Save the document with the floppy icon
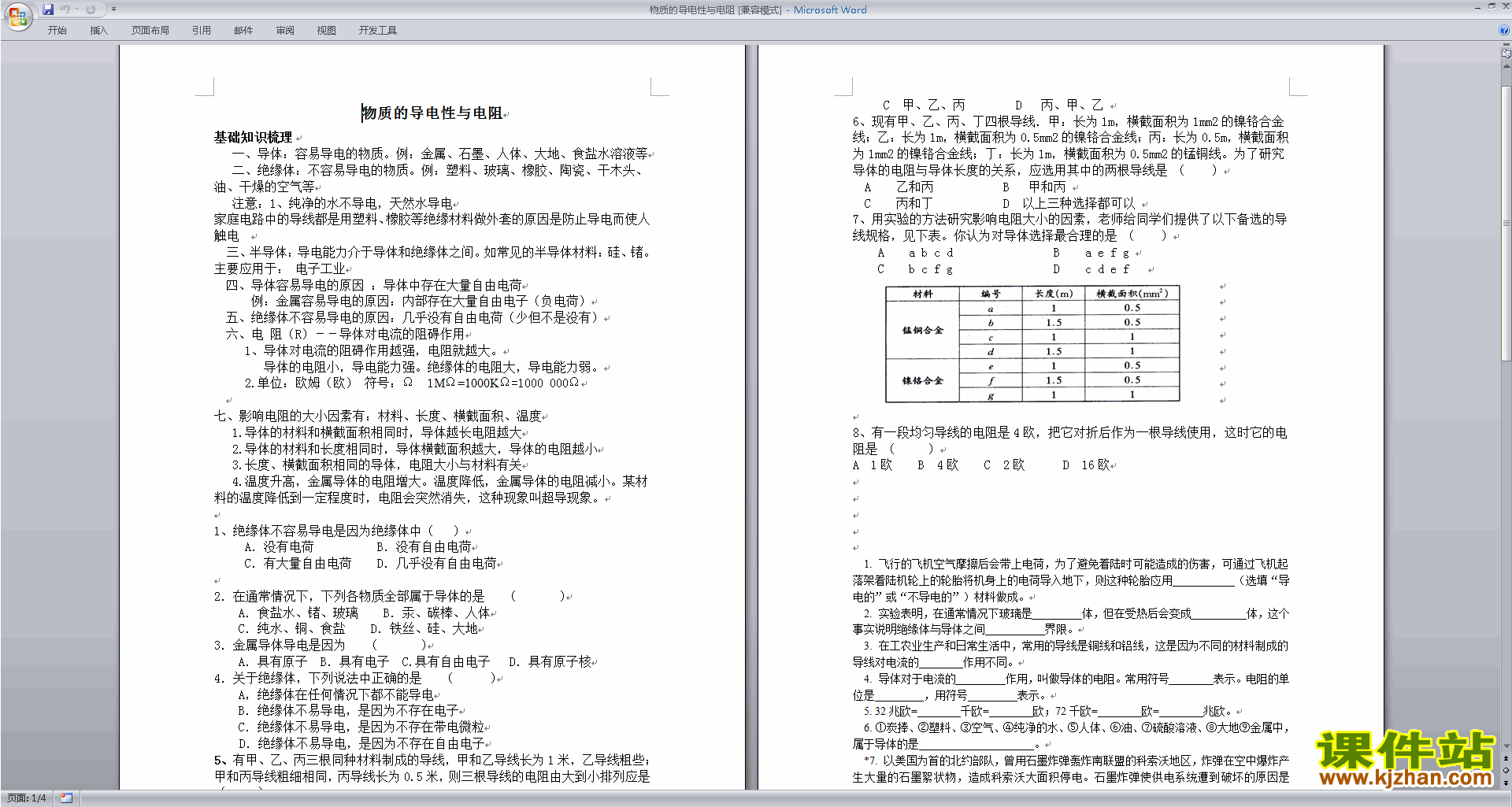This screenshot has width=1512, height=807. [48, 9]
